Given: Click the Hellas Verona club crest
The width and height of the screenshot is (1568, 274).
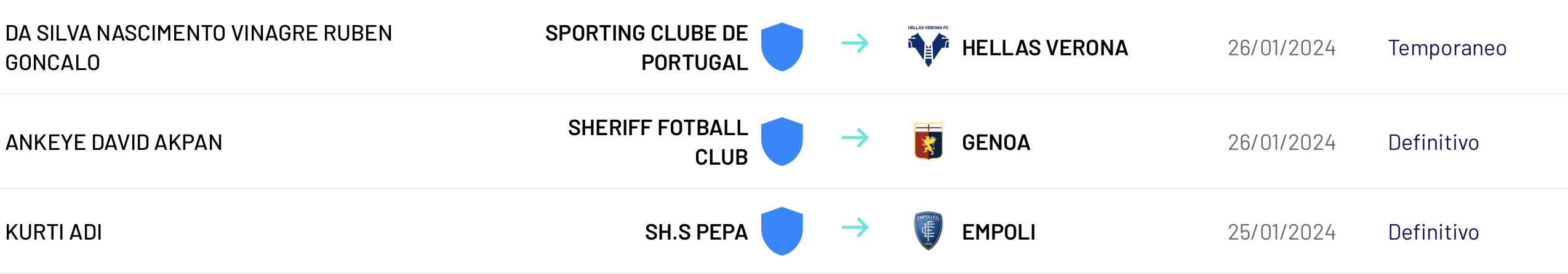Looking at the screenshot, I should pos(928,47).
